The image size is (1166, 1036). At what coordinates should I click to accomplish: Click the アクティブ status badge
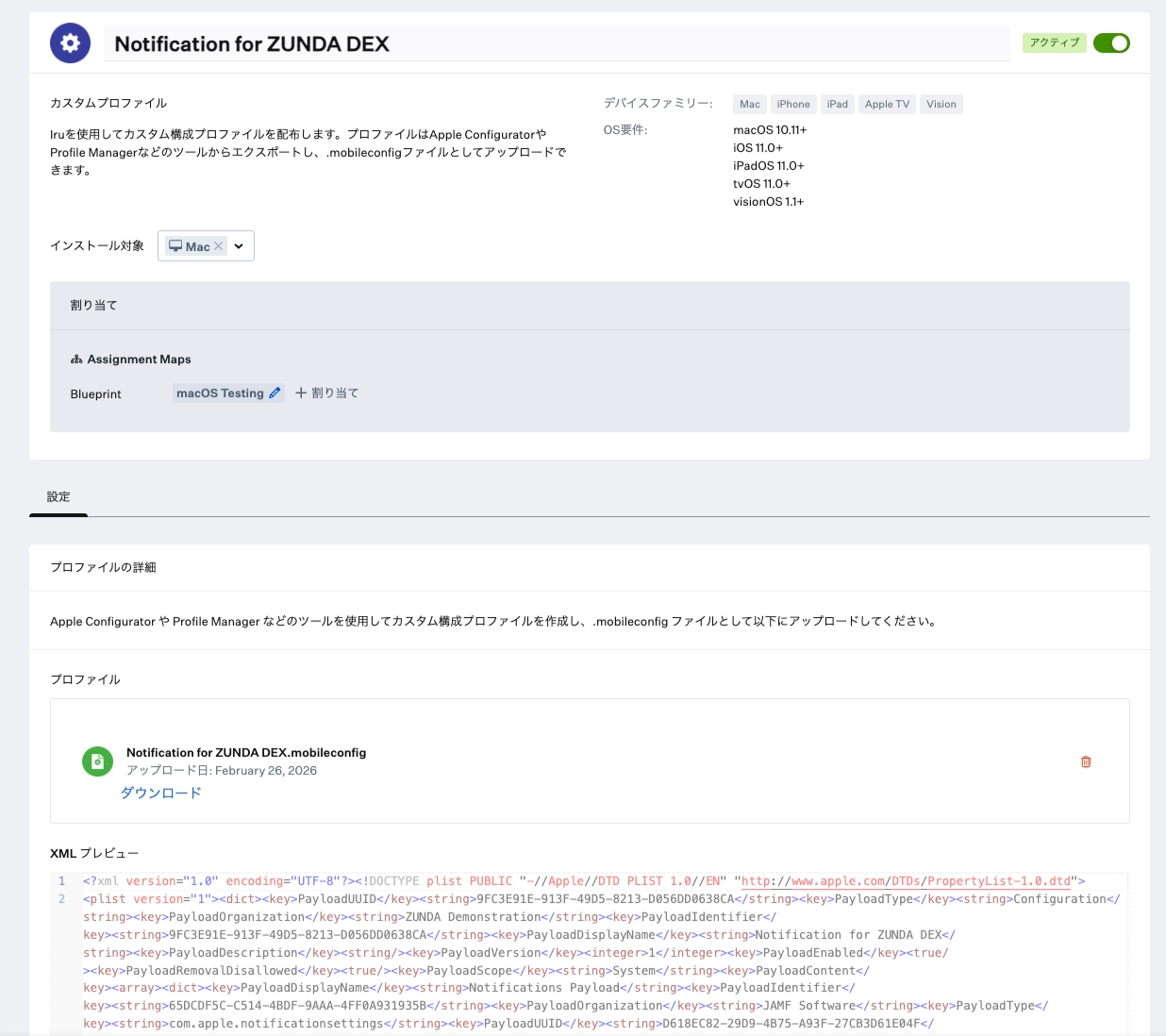tap(1054, 43)
